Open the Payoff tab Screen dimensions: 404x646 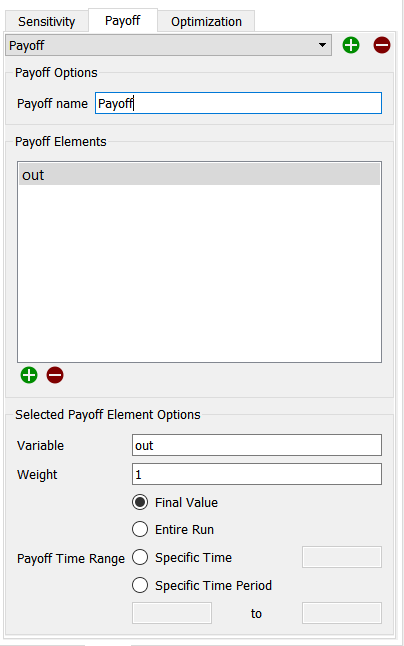point(123,21)
